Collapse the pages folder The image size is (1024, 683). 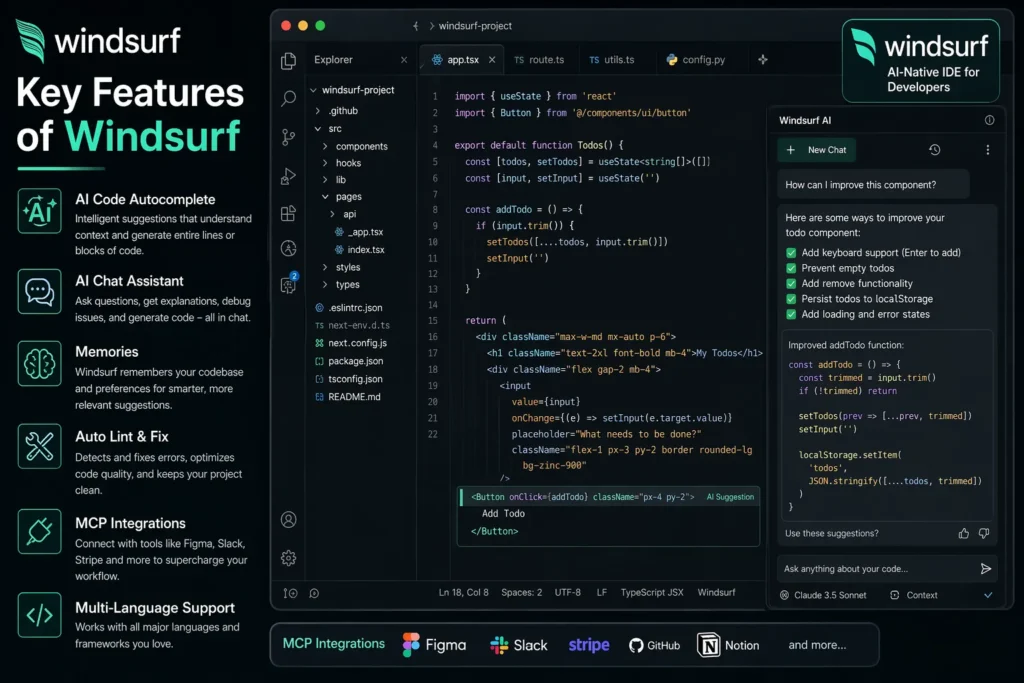(325, 197)
